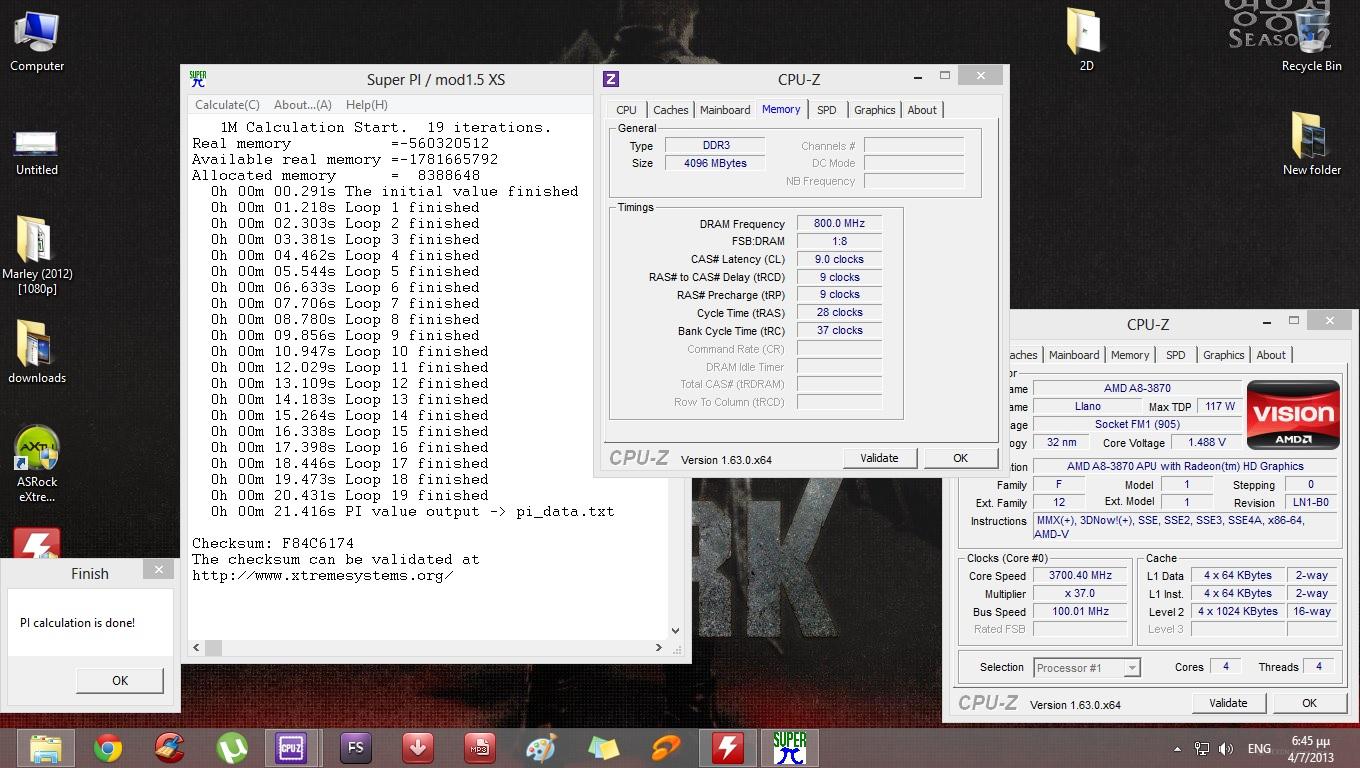The height and width of the screenshot is (768, 1360).
Task: Select the New folder desktop icon
Action: [x=1311, y=144]
